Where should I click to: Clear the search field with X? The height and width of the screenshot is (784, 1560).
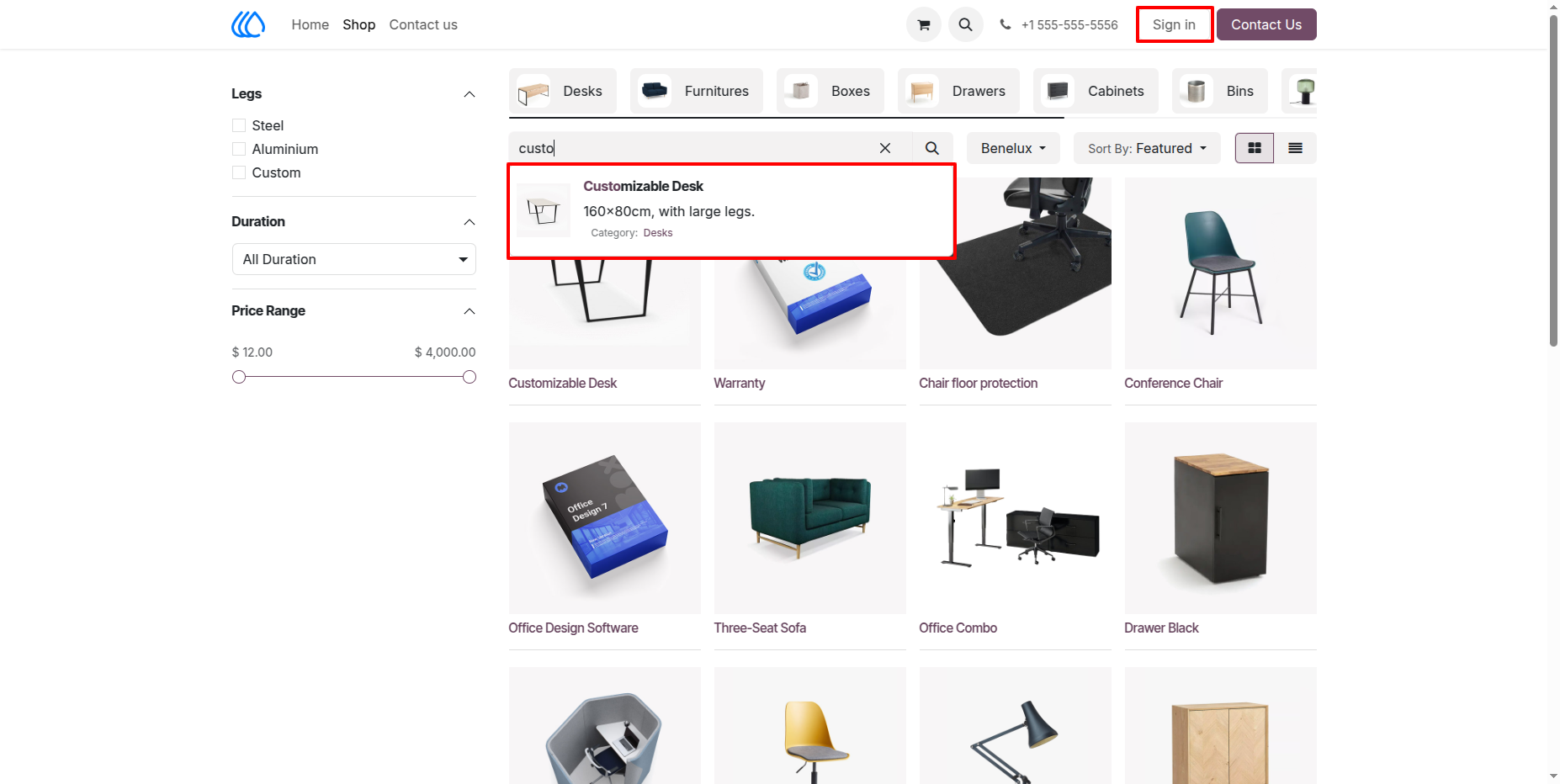(x=884, y=148)
